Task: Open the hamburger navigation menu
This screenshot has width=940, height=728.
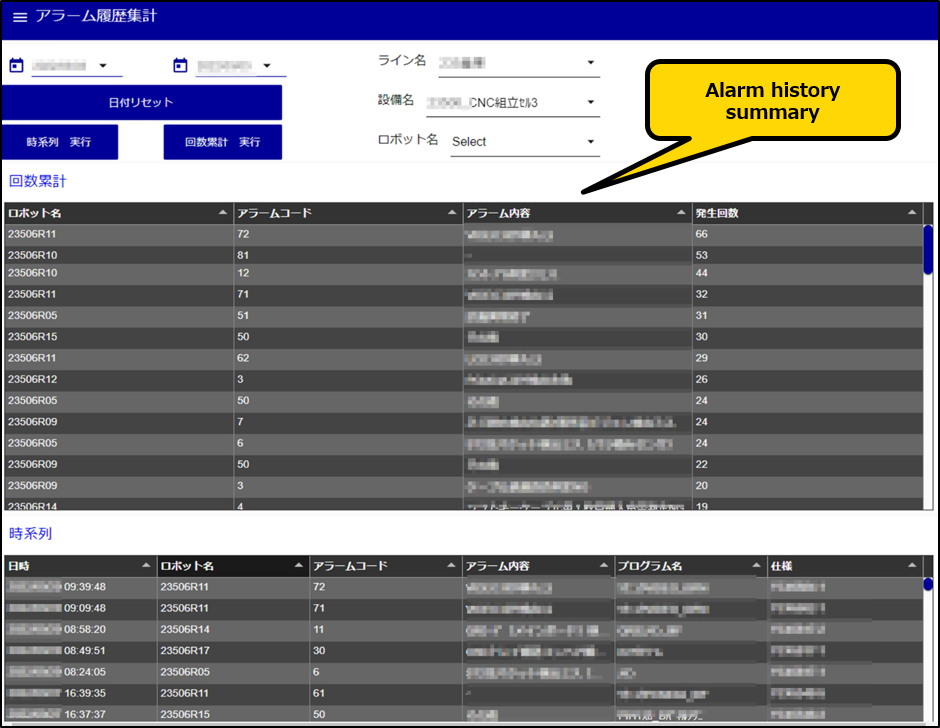Action: (x=19, y=18)
